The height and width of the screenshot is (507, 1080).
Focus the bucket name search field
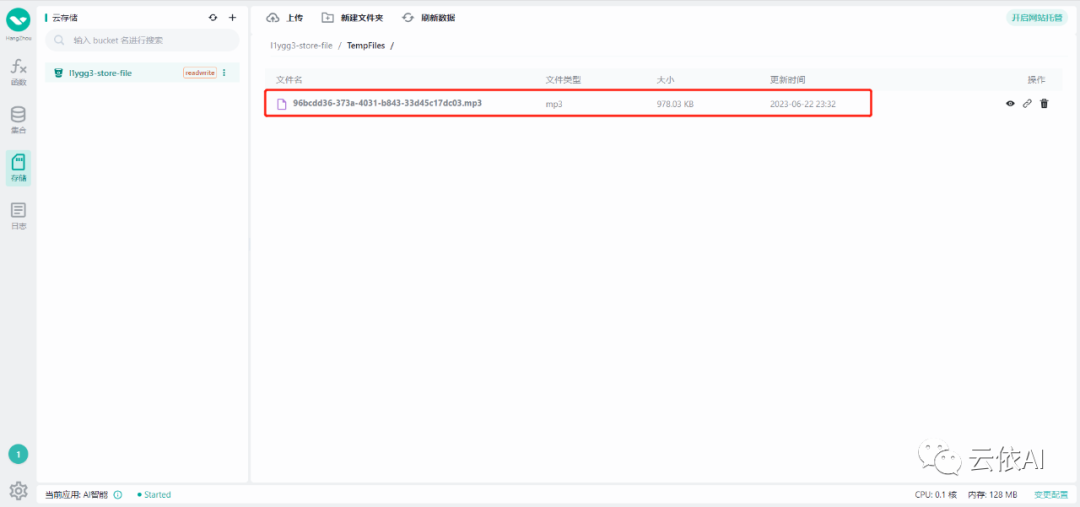tap(142, 41)
